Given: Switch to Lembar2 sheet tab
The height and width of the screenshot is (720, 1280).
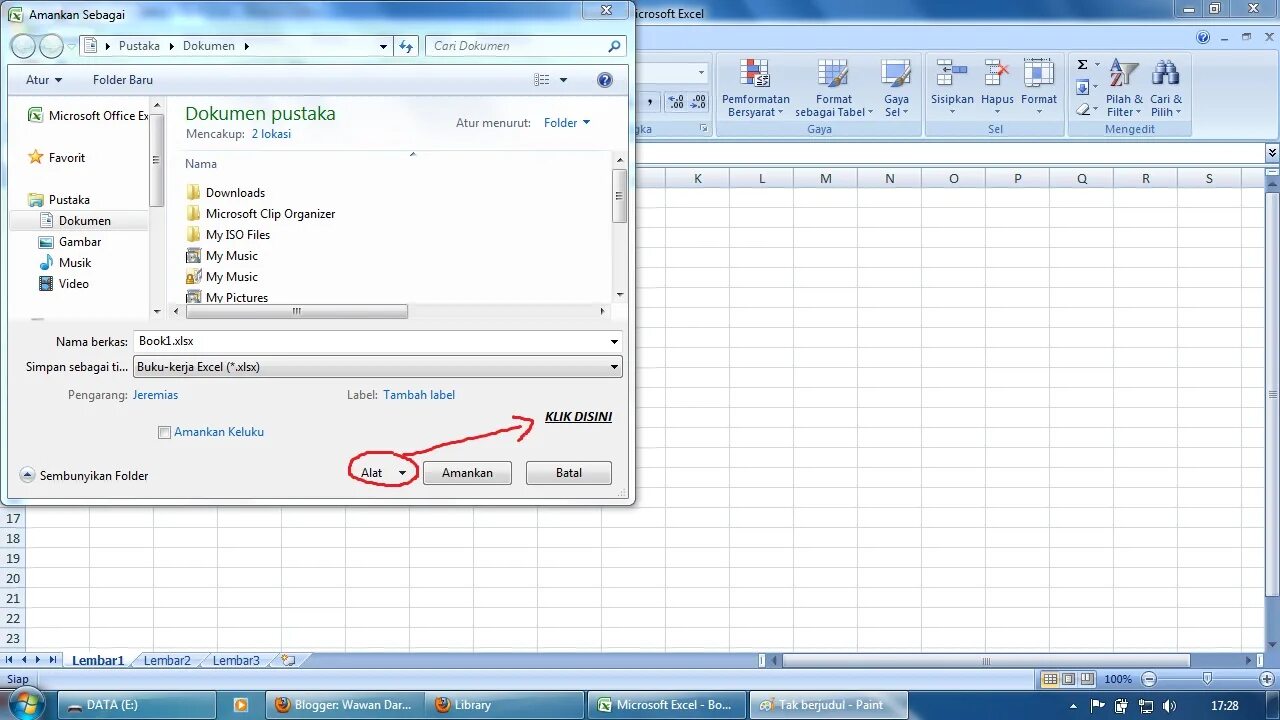Looking at the screenshot, I should tap(167, 660).
